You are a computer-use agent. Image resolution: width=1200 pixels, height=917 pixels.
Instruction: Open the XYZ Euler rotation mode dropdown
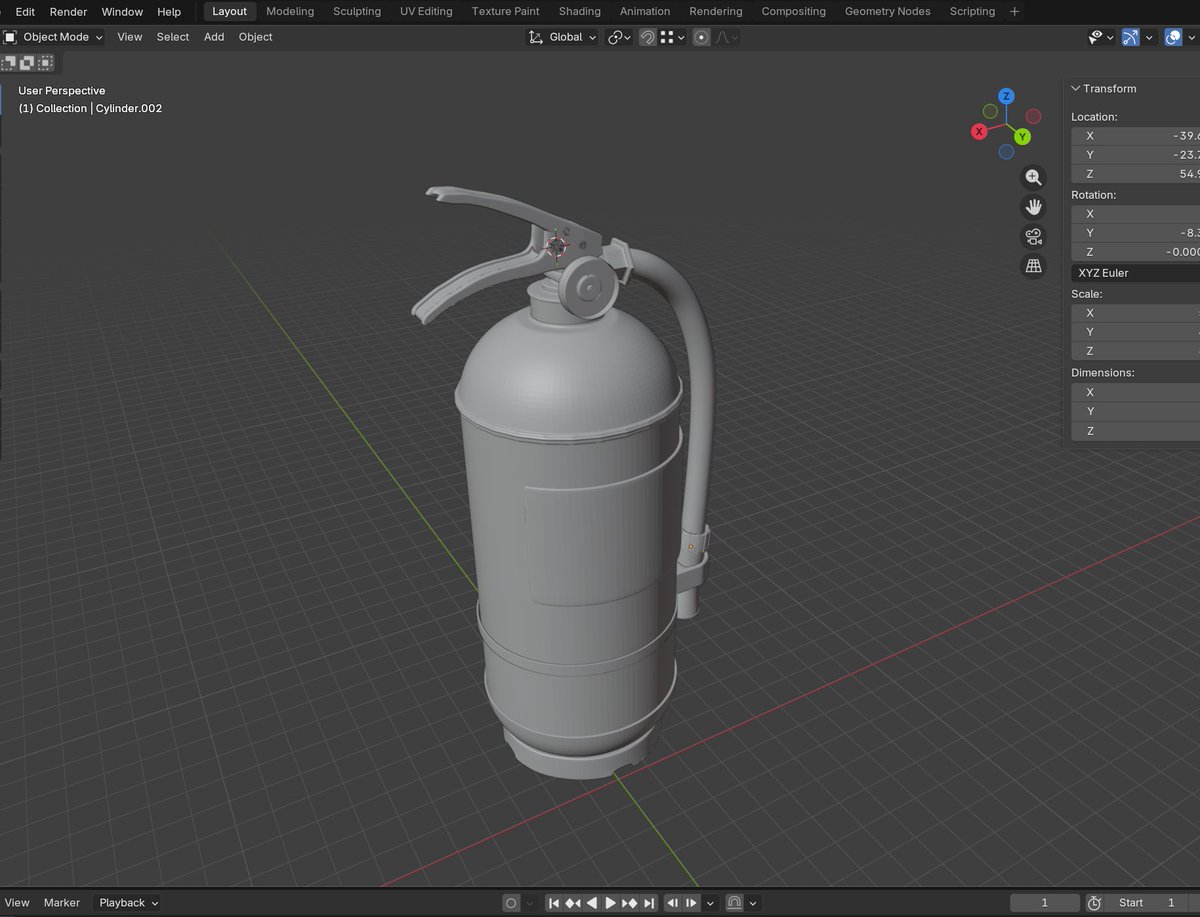(x=1135, y=273)
